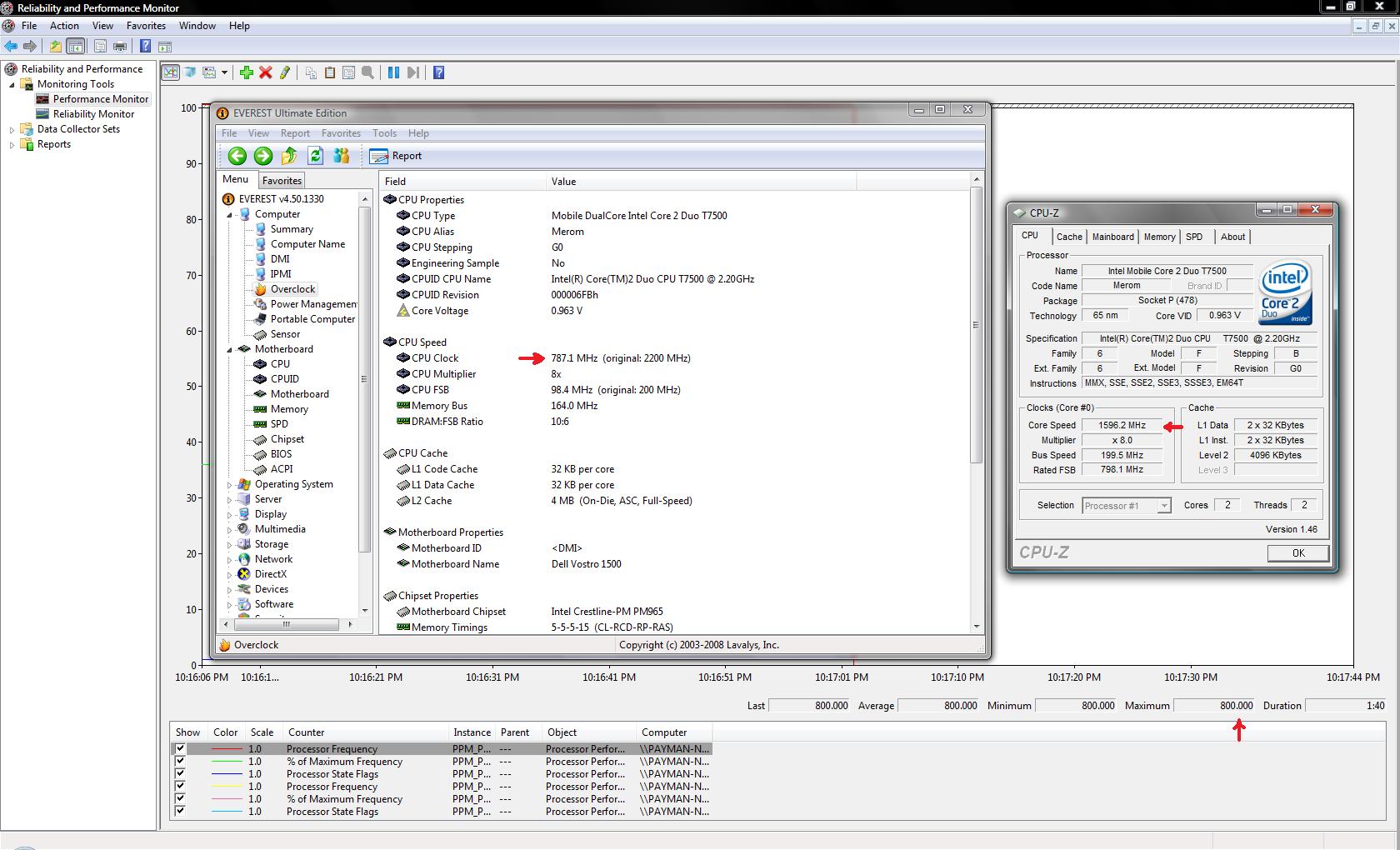Switch to the SPD tab in CPU-Z
Viewport: 1400px width, 850px height.
click(1194, 237)
